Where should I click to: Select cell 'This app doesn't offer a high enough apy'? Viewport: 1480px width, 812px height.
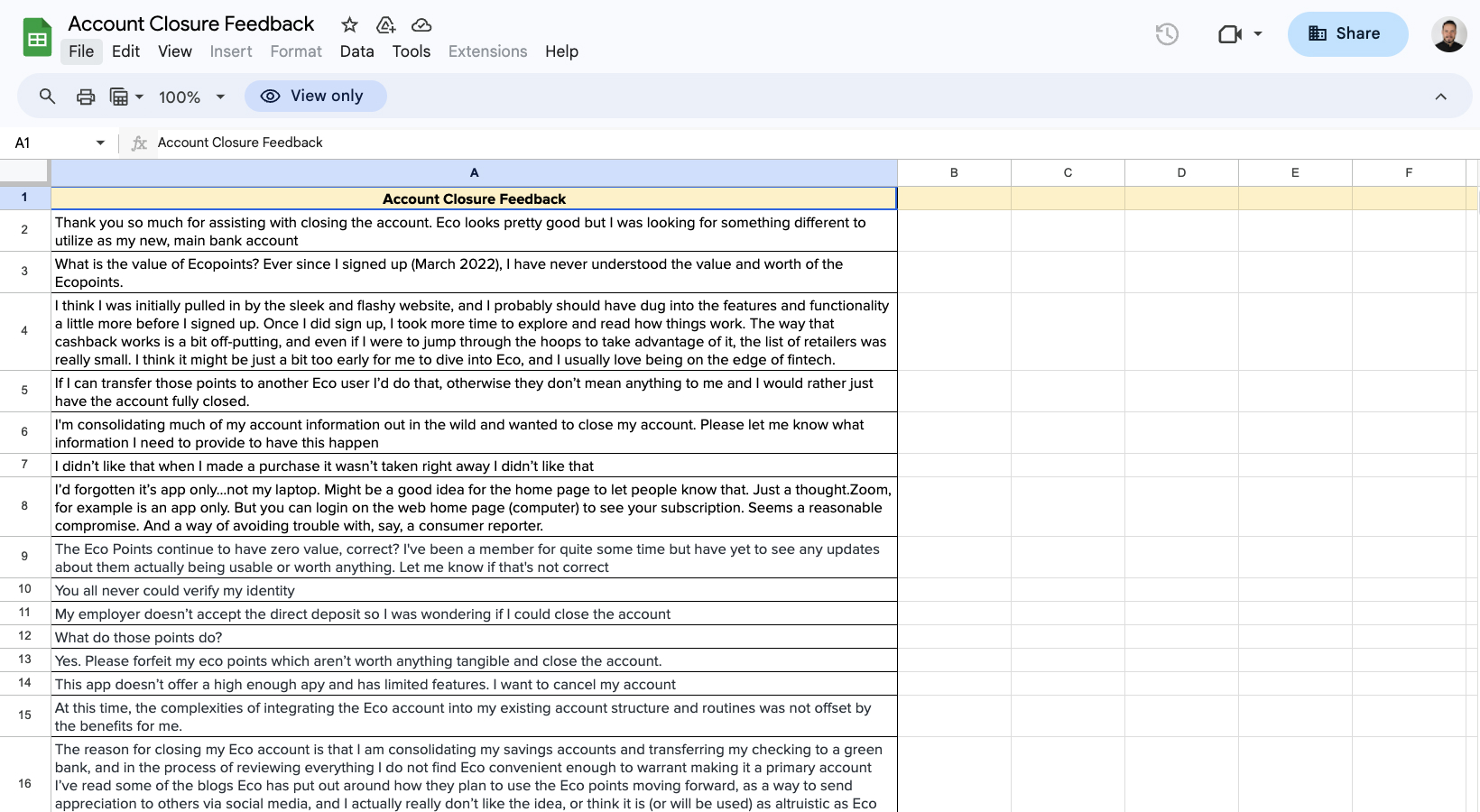(475, 684)
